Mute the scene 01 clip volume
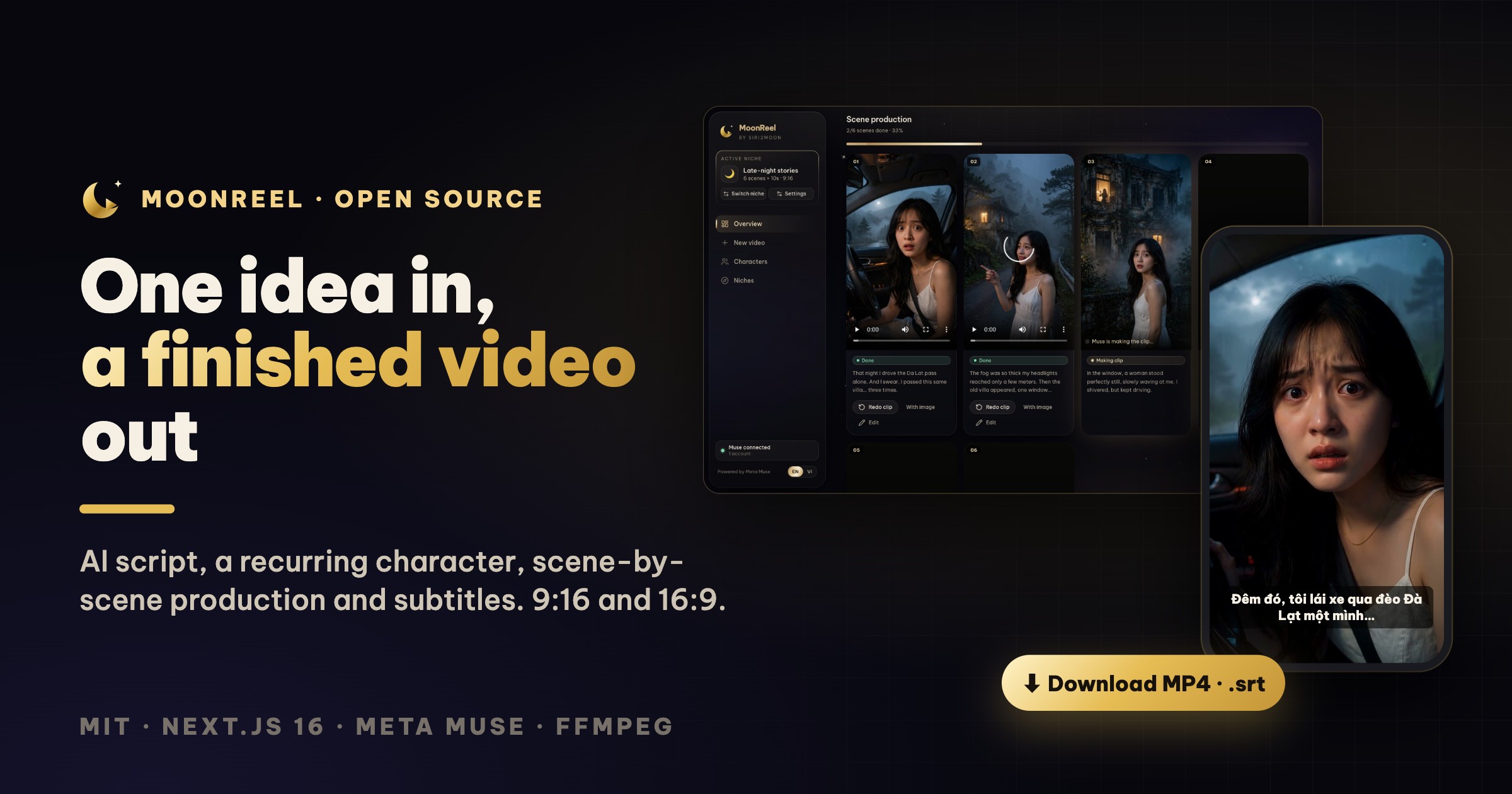 [x=905, y=330]
